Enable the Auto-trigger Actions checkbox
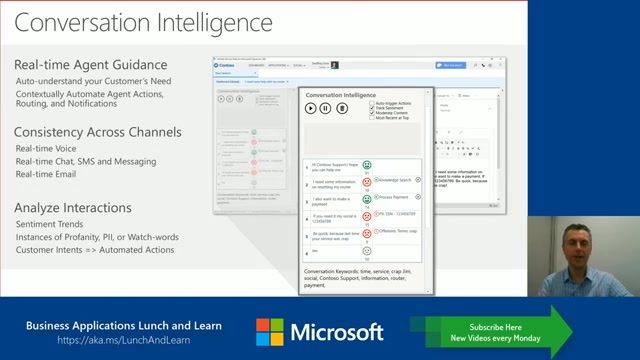 (372, 103)
